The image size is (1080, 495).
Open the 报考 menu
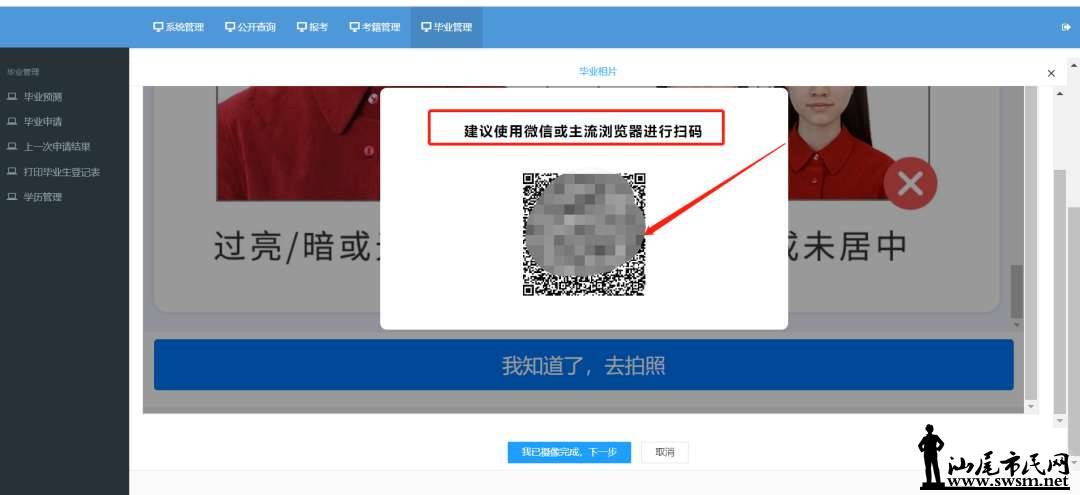click(x=312, y=28)
